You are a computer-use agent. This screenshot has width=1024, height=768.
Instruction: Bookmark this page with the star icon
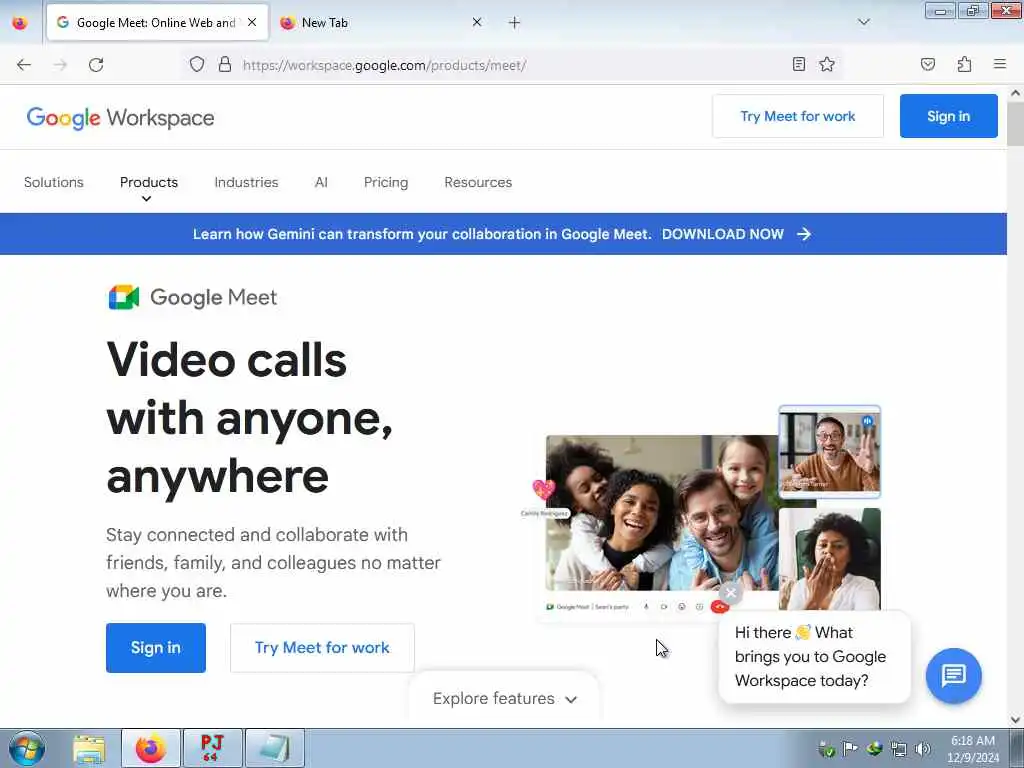pyautogui.click(x=827, y=64)
